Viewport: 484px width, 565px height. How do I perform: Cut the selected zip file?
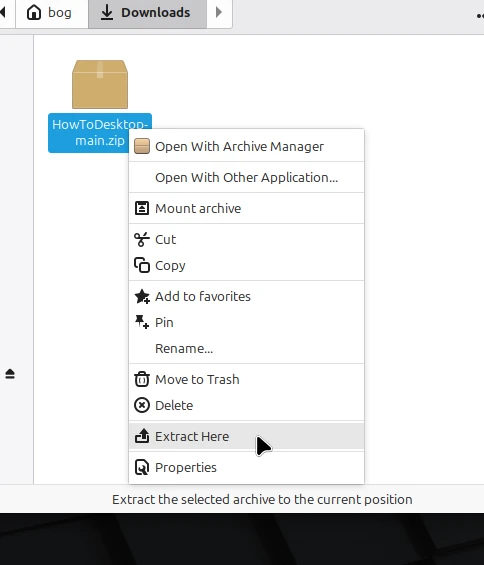click(x=247, y=240)
